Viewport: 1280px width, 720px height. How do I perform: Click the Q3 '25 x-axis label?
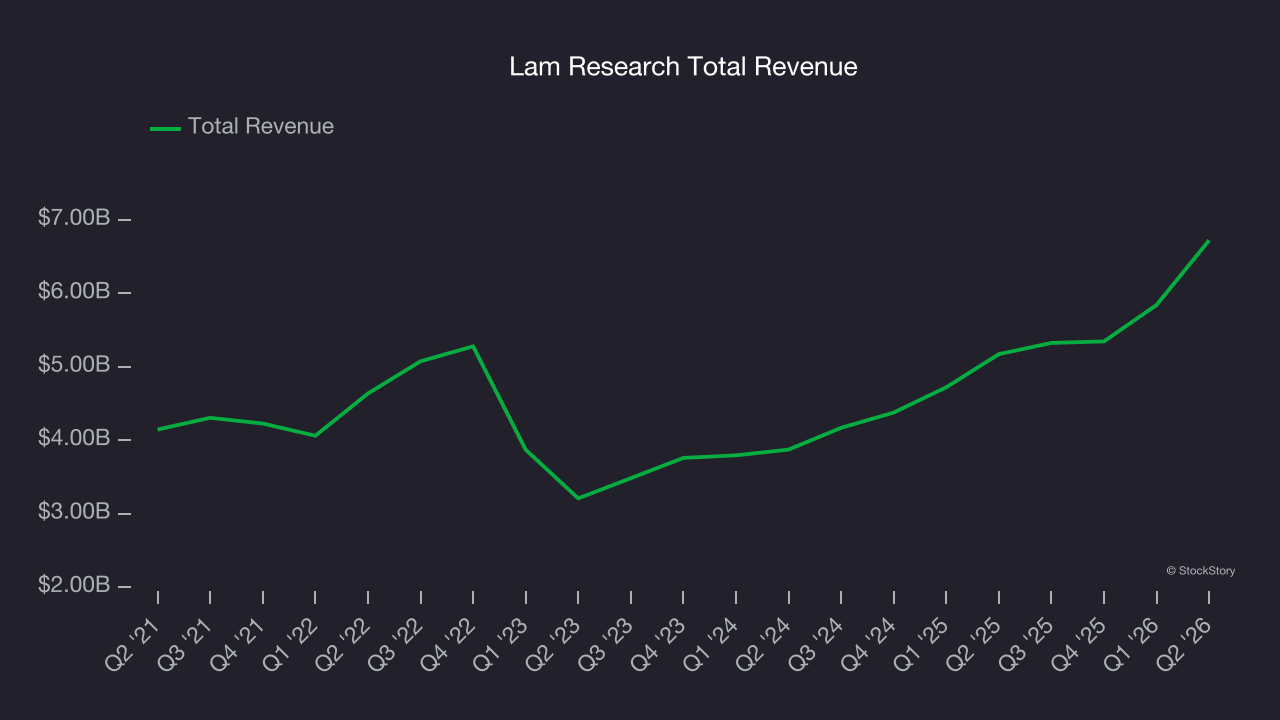coord(1027,643)
